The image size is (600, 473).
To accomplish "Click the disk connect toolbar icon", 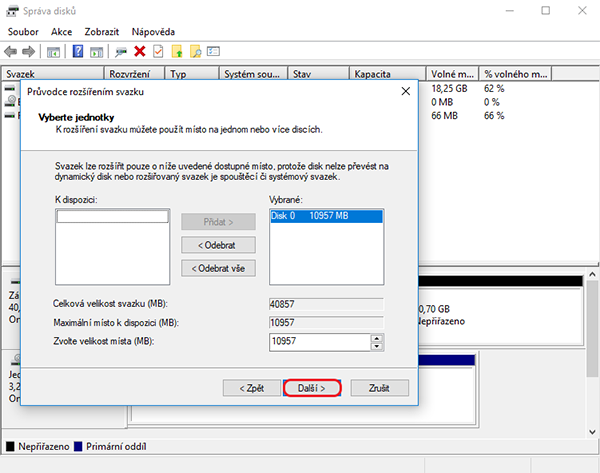I will click(x=120, y=51).
